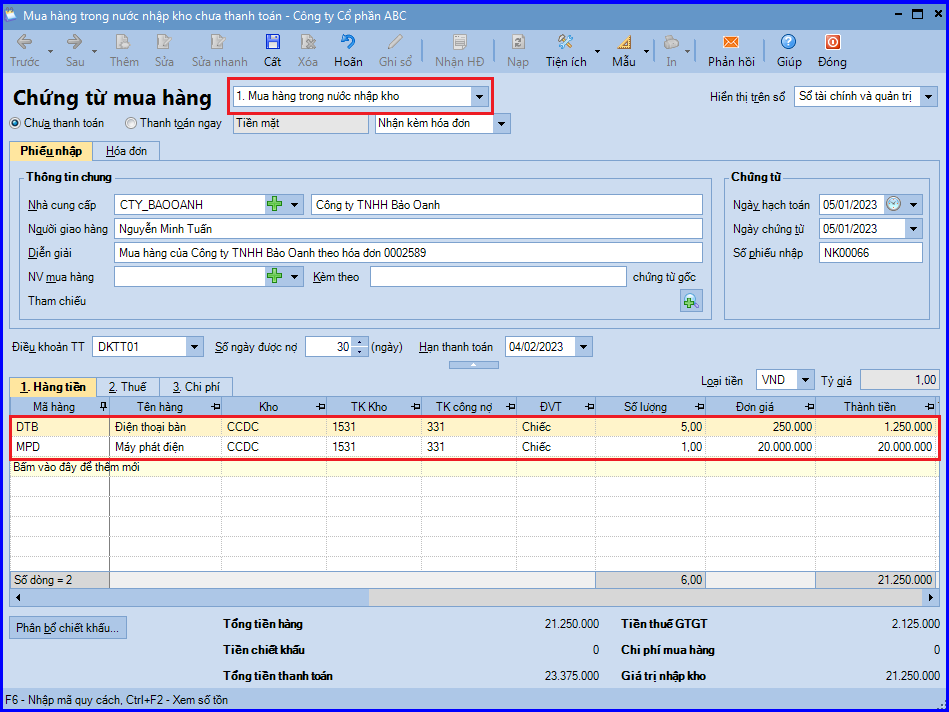Undo changes with Hoãn icon
949x712 pixels.
pyautogui.click(x=348, y=42)
